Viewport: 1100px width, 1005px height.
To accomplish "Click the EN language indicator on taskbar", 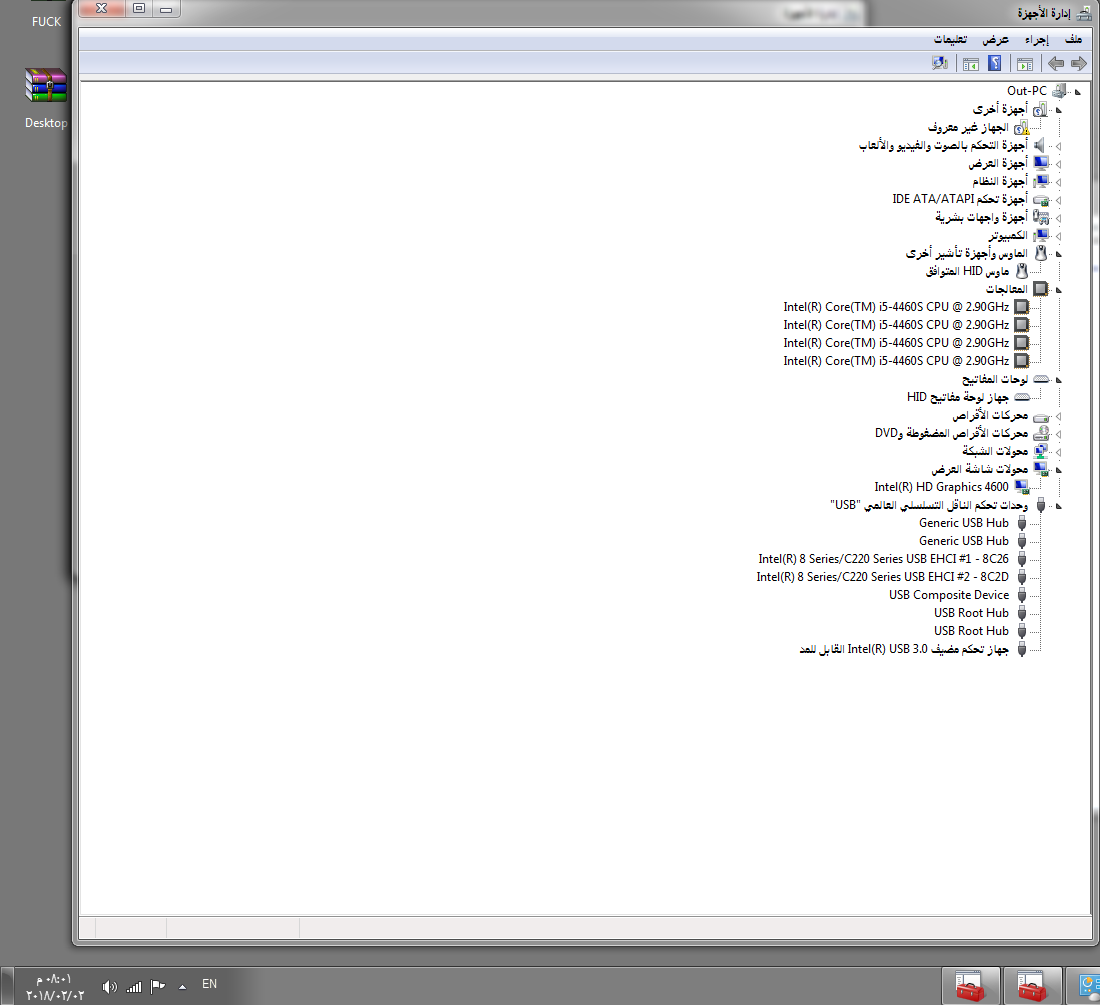I will coord(209,984).
